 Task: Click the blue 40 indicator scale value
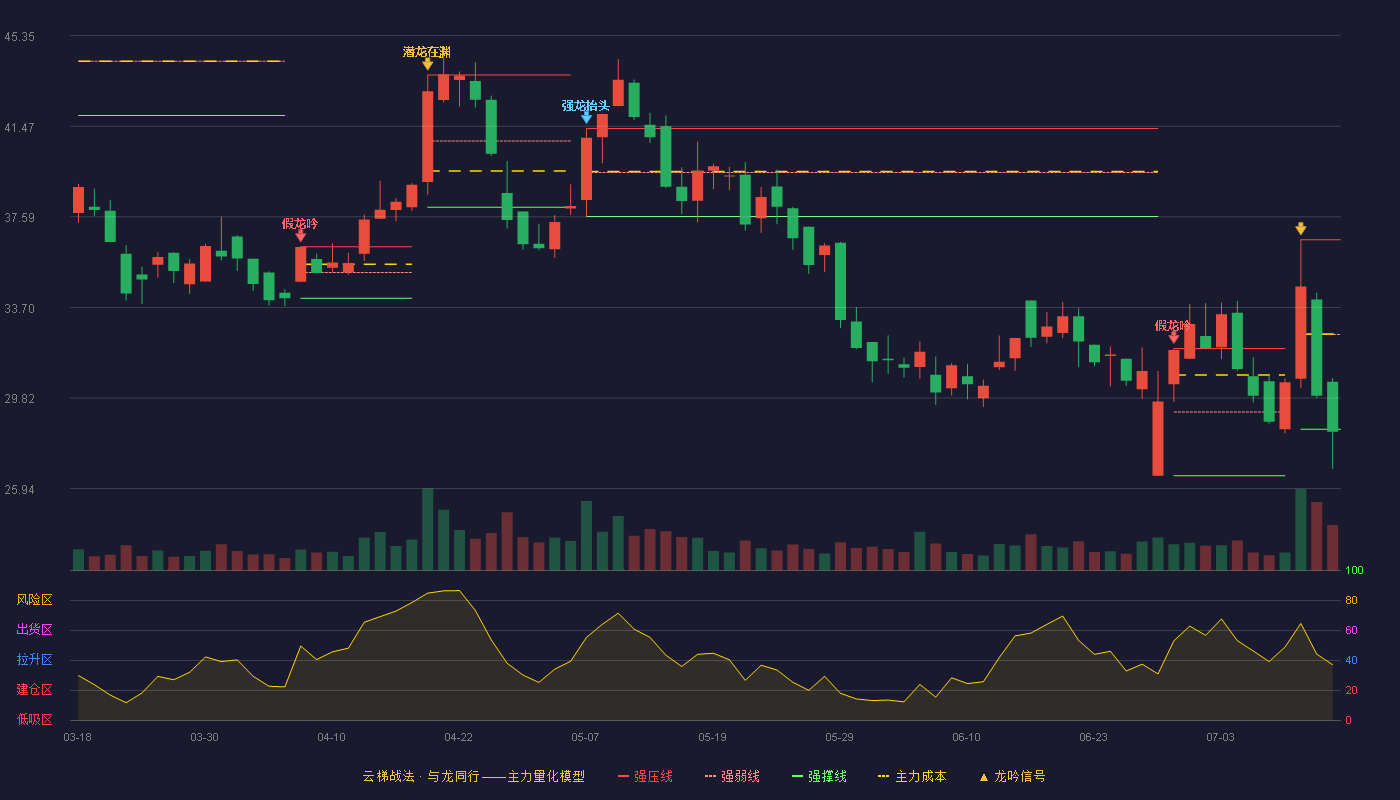1350,660
